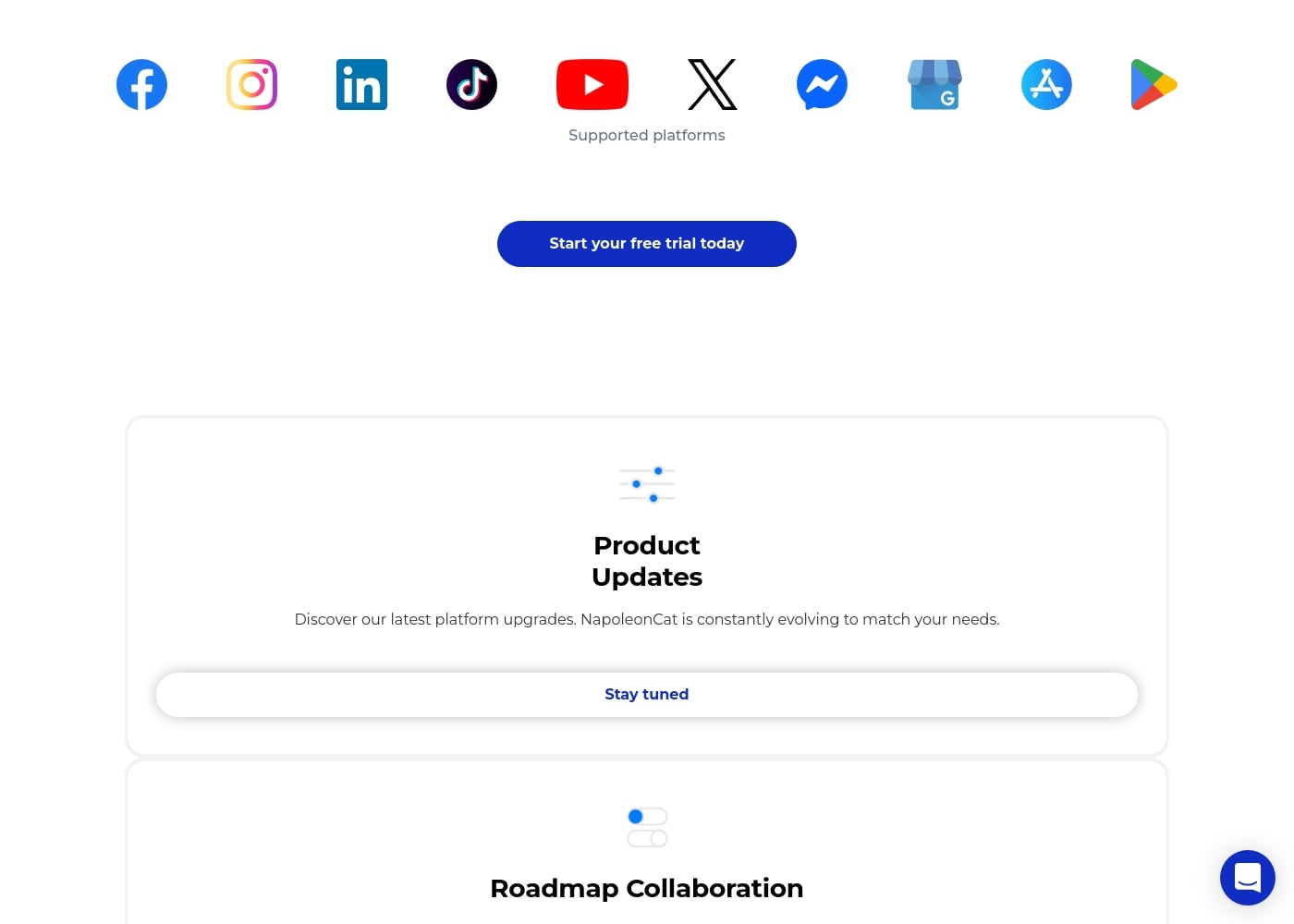Select the YouTube play logo
This screenshot has width=1294, height=924.
[x=592, y=84]
